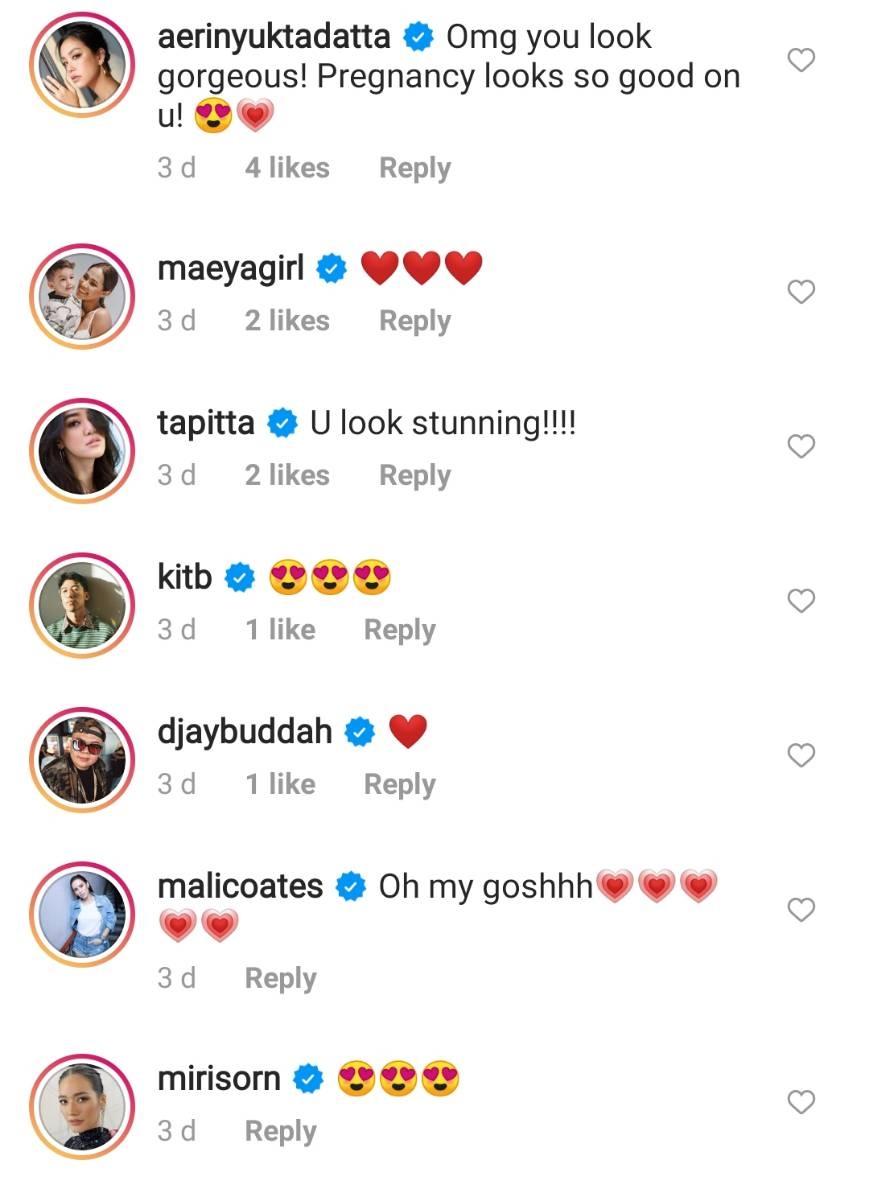Tap the heart icon next to malicoates' comment
This screenshot has height=1186, width=869.
801,909
